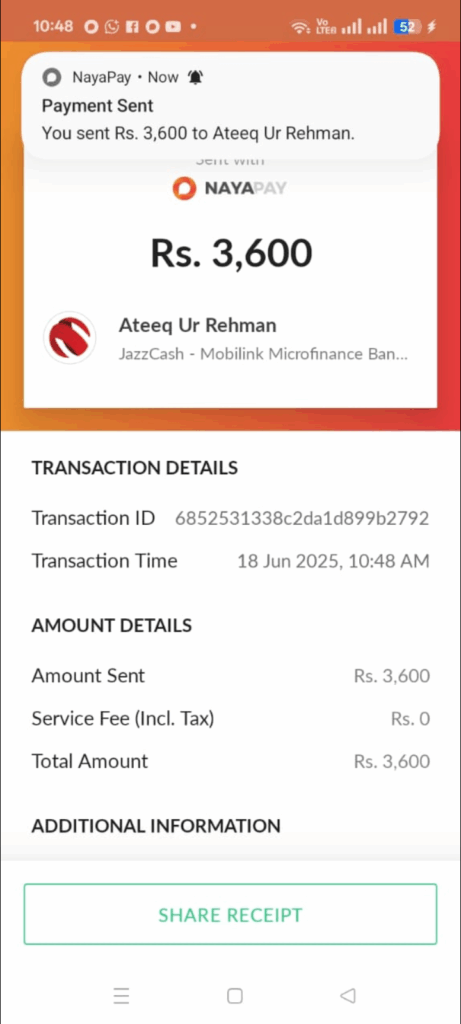
Task: Tap the battery indicator in the status bar
Action: 407,27
